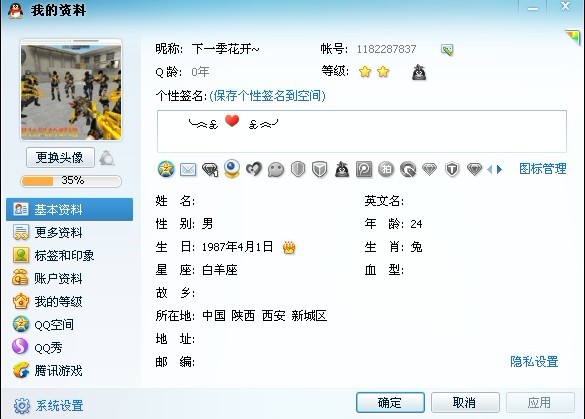Click the heart-shaped icon in service row

[254, 169]
